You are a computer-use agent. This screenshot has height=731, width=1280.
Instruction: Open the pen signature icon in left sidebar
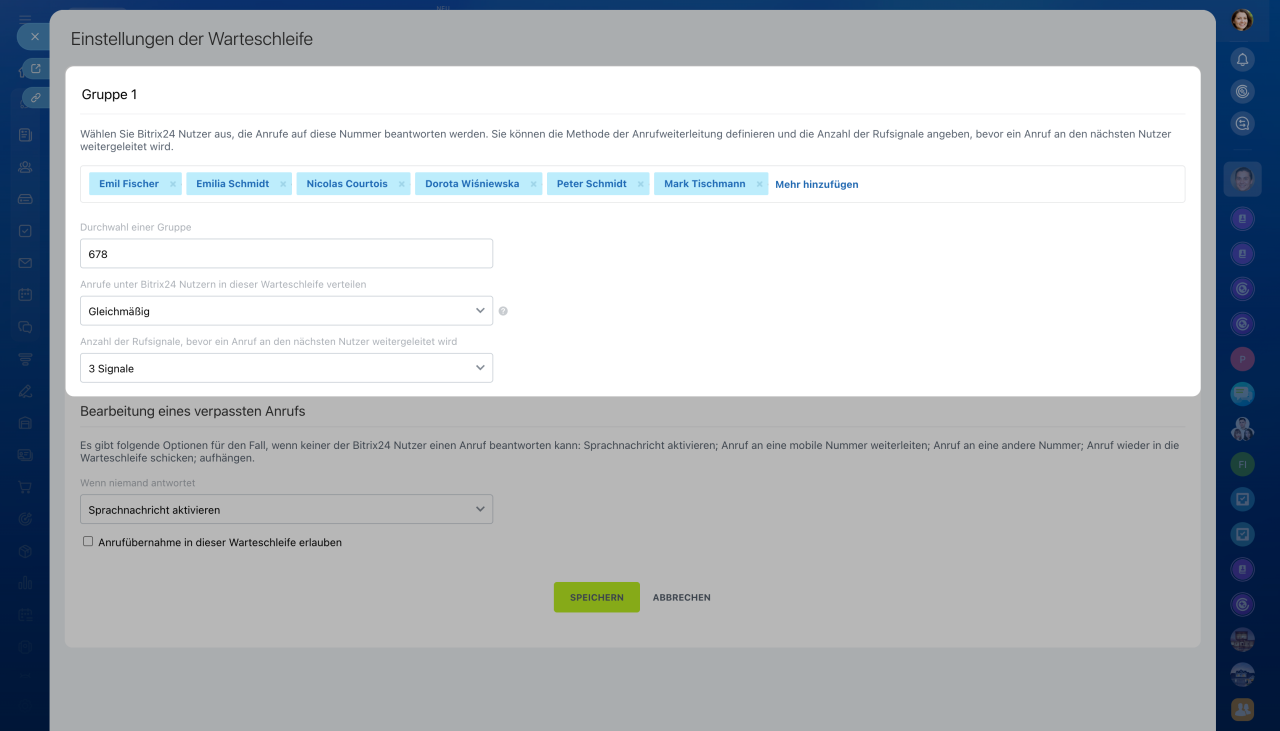tap(25, 391)
